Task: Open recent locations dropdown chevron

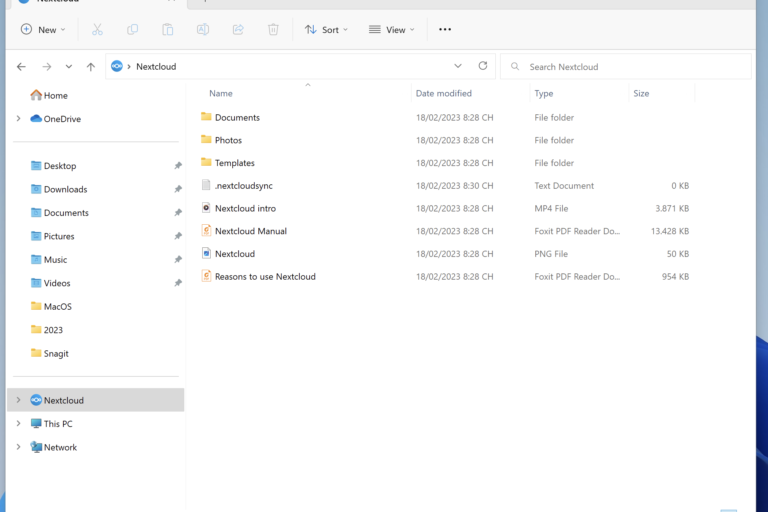Action: tap(69, 67)
